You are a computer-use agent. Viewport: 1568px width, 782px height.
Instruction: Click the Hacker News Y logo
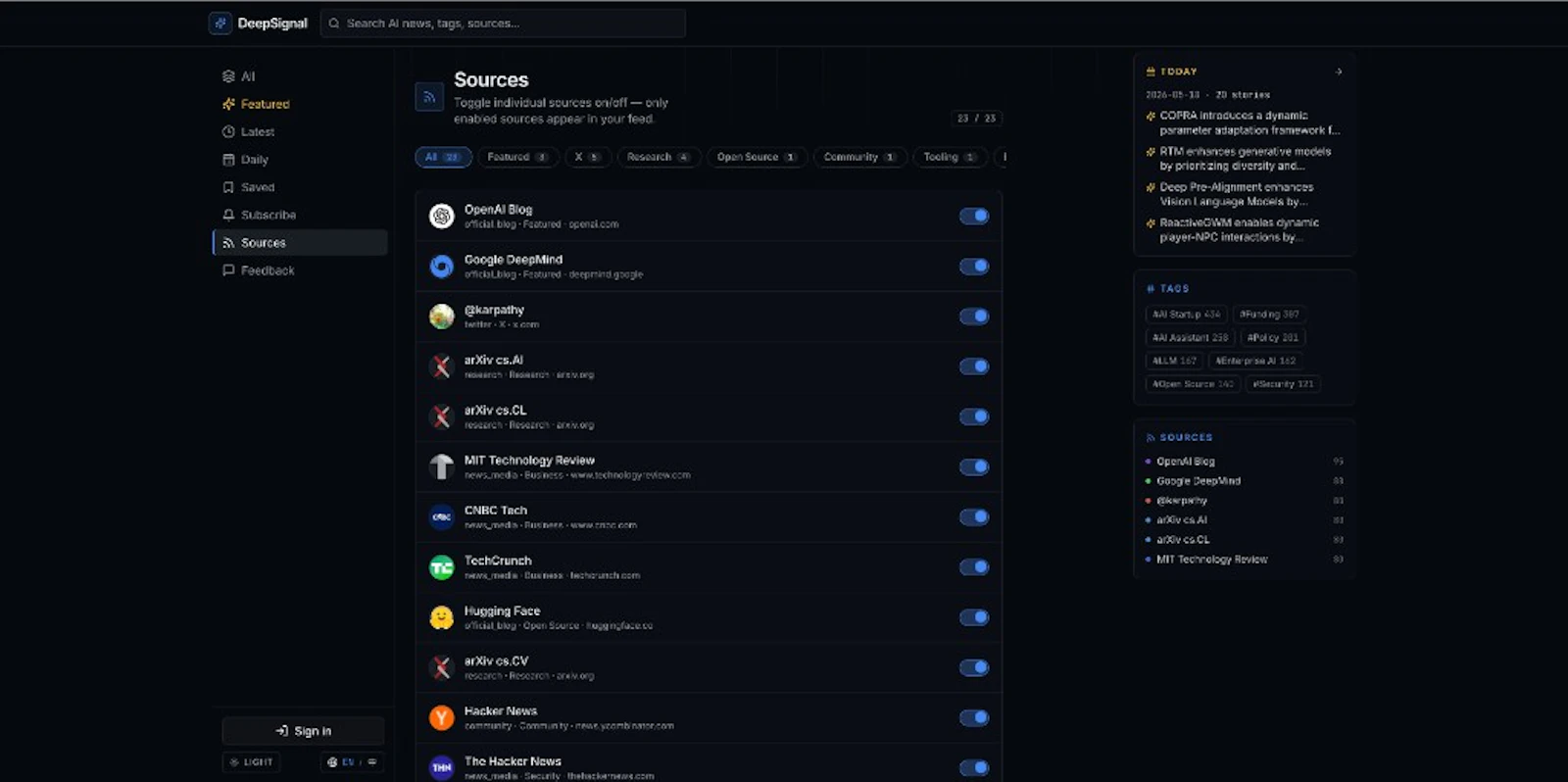click(442, 718)
